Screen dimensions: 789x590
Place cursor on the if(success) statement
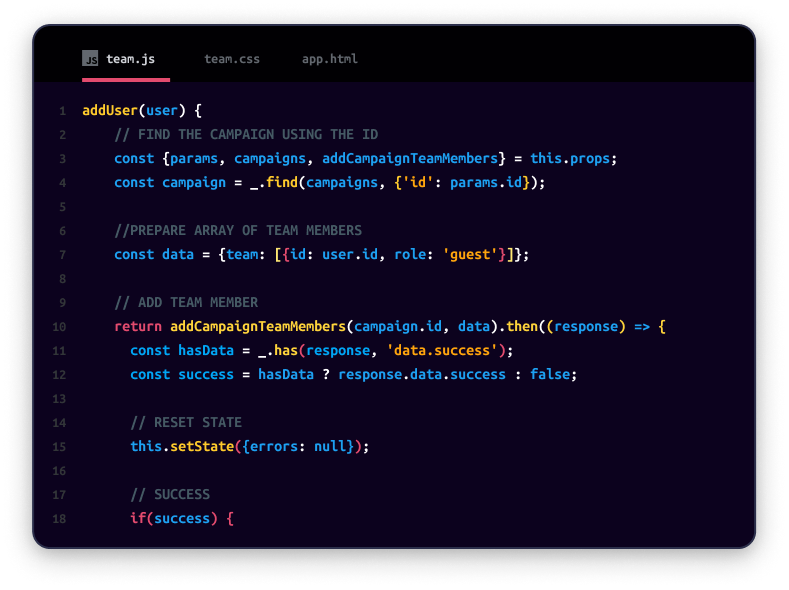180,518
